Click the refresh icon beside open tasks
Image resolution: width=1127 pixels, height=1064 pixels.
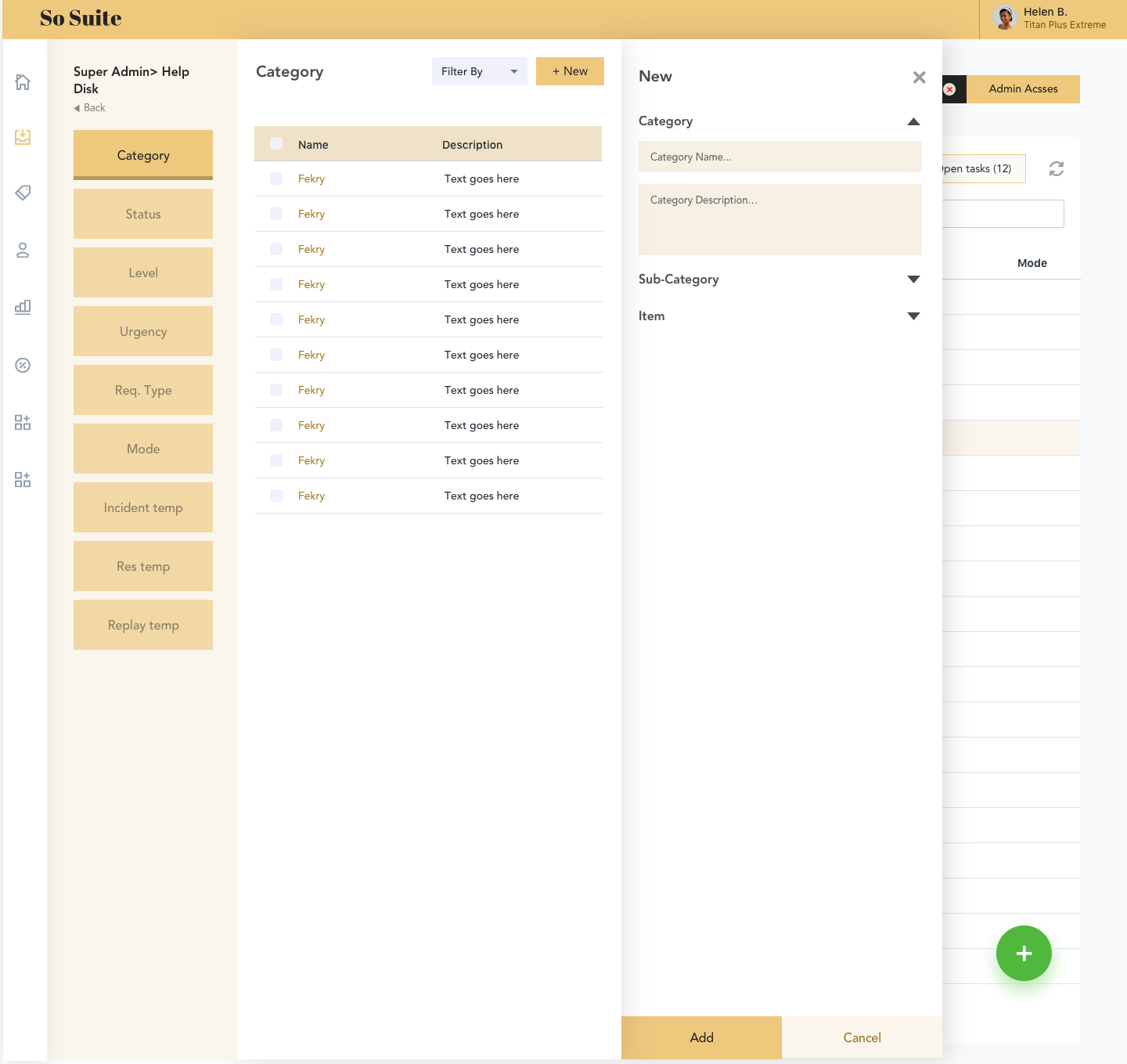click(1056, 169)
